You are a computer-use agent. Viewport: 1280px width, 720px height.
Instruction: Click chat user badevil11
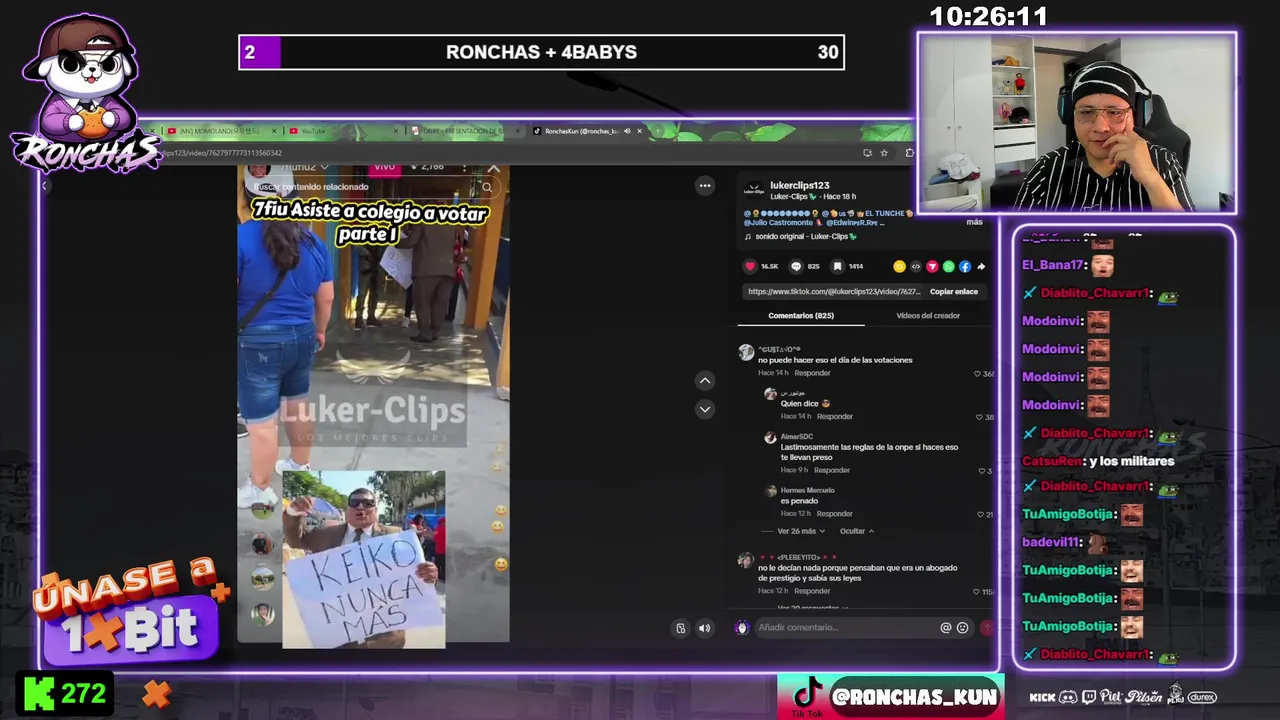[1051, 542]
